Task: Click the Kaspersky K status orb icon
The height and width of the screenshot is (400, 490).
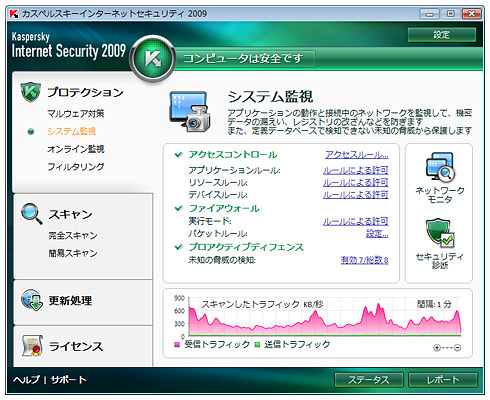Action: [x=153, y=59]
